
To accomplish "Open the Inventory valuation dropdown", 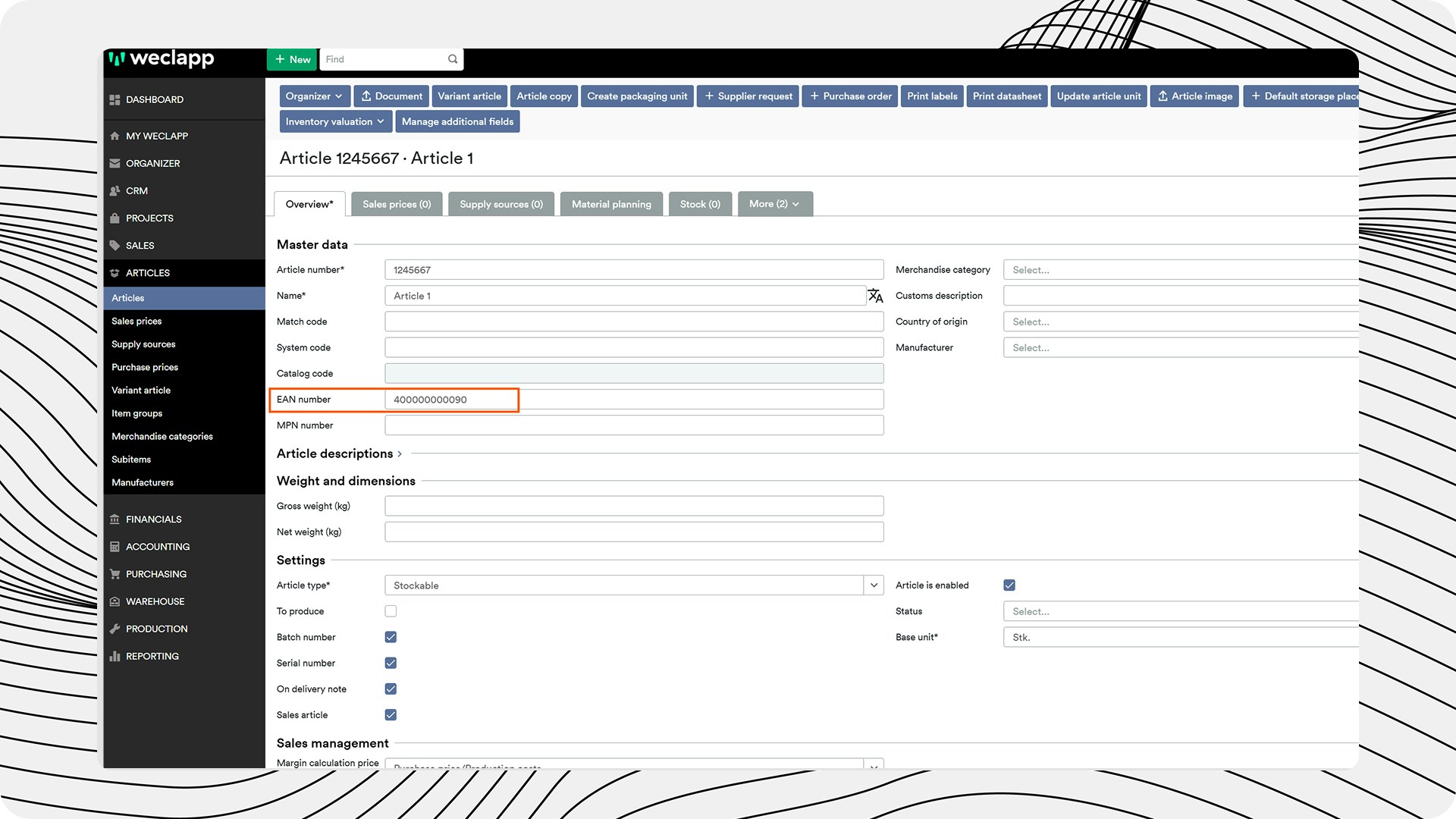I will pyautogui.click(x=335, y=121).
